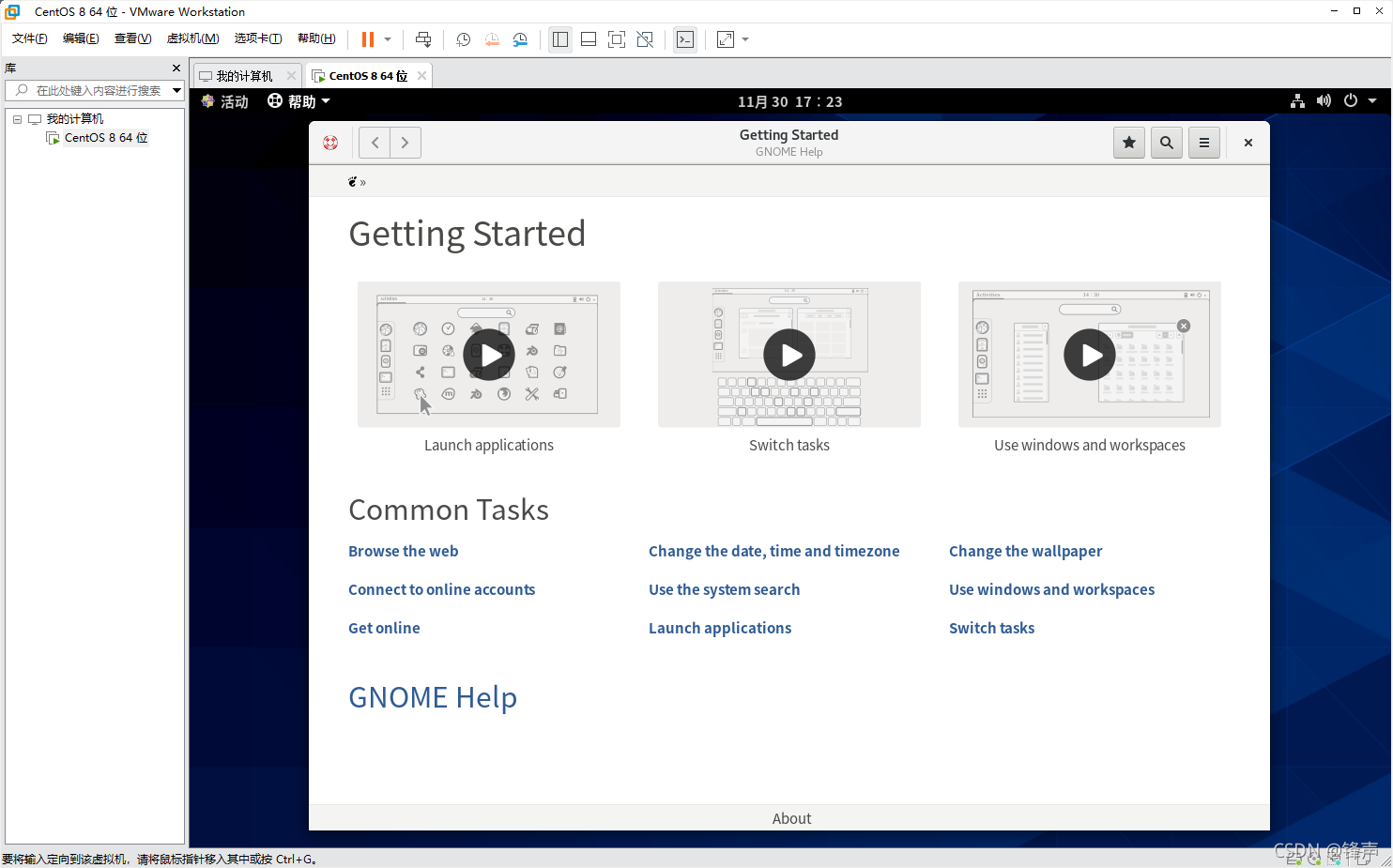The image size is (1393, 868).
Task: Close the GNOME Help window
Action: tap(1248, 143)
